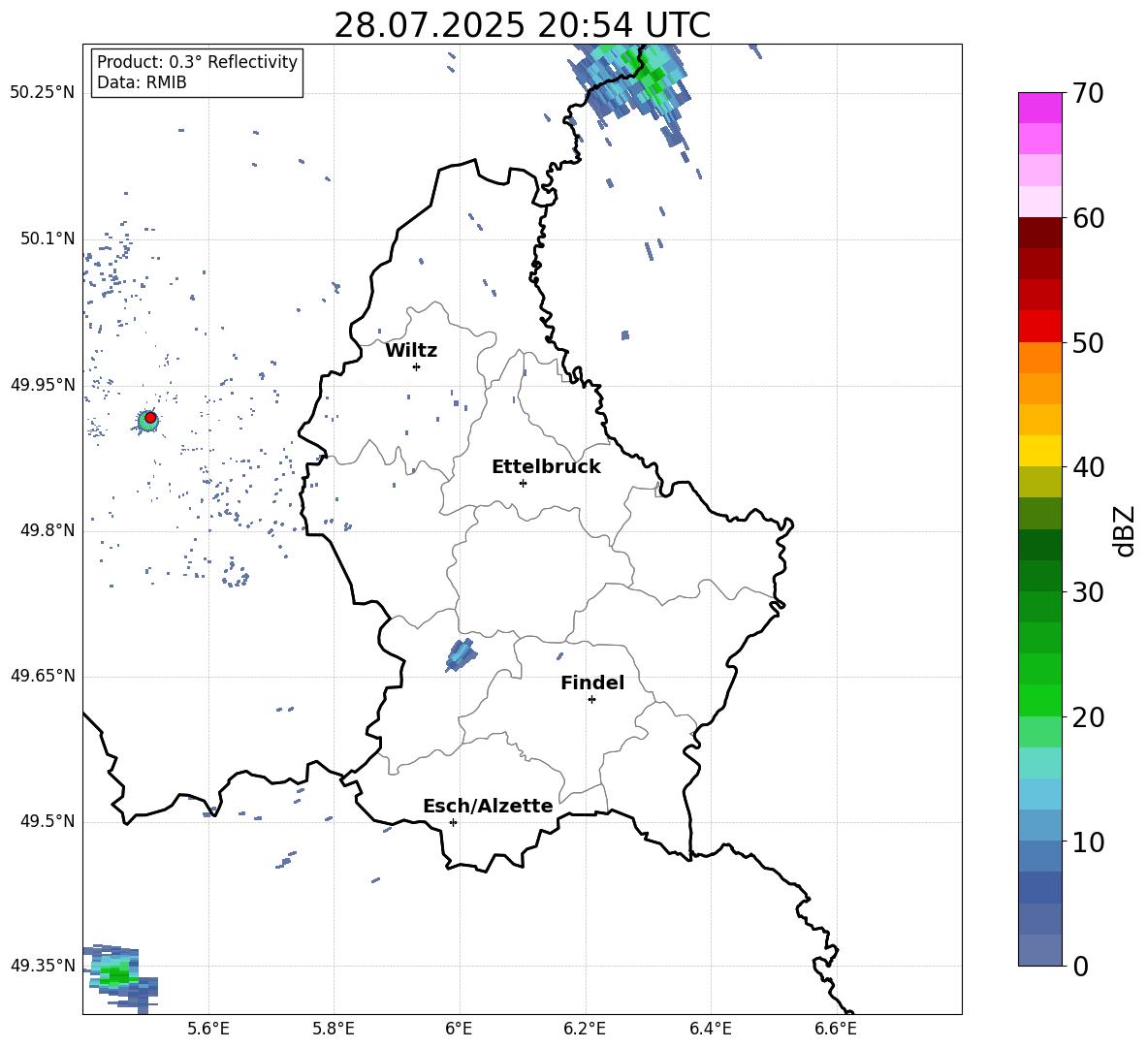Click the dBZ colorbar axis label
Image resolution: width=1148 pixels, height=1048 pixels.
(1125, 530)
